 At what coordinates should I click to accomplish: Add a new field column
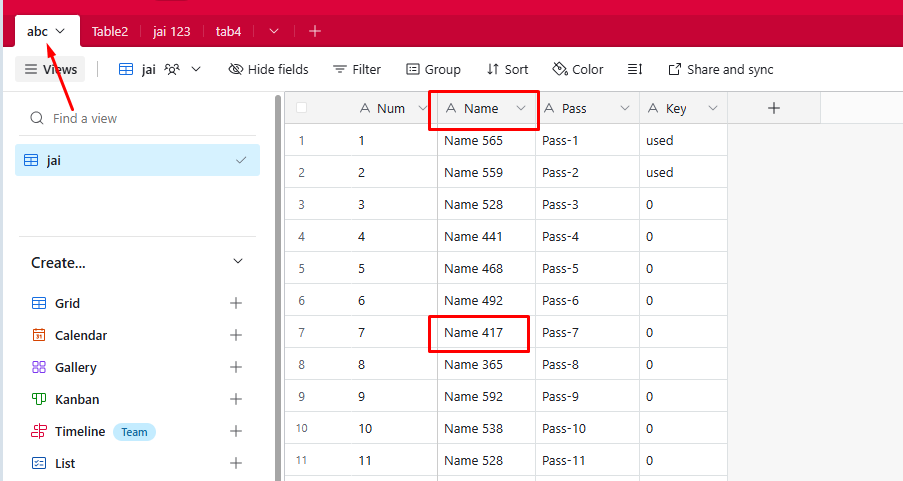773,108
